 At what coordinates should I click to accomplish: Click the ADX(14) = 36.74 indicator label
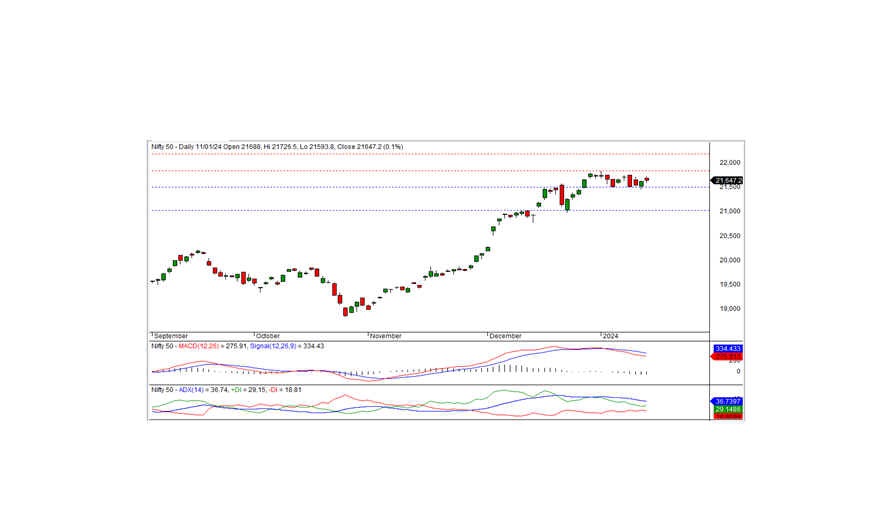click(203, 390)
